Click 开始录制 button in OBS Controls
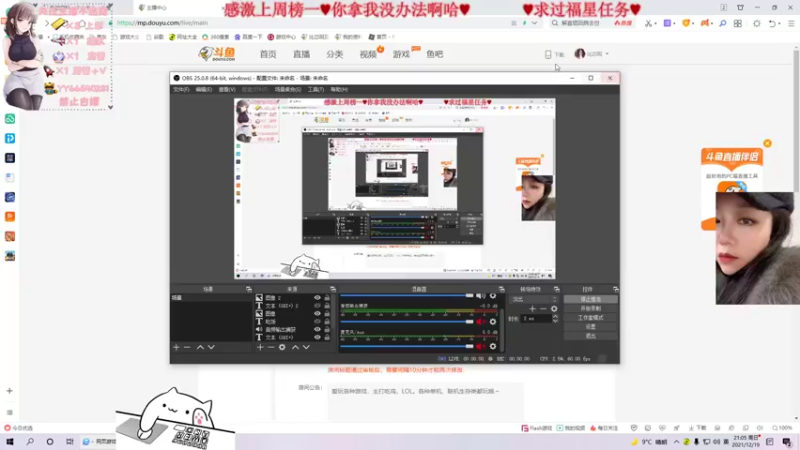 click(x=590, y=309)
